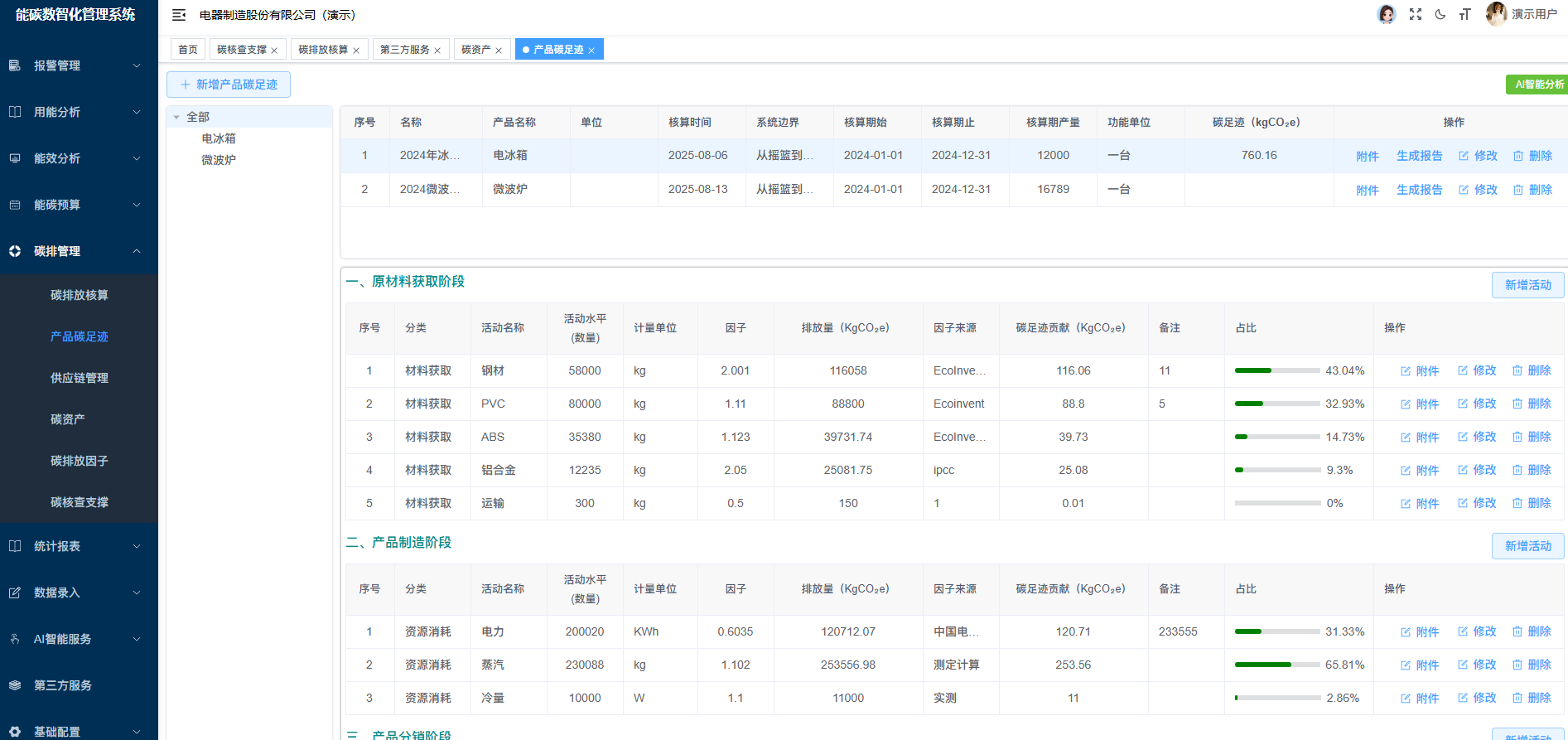
Task: Click the 用能分析 sidebar icon
Action: [x=15, y=112]
